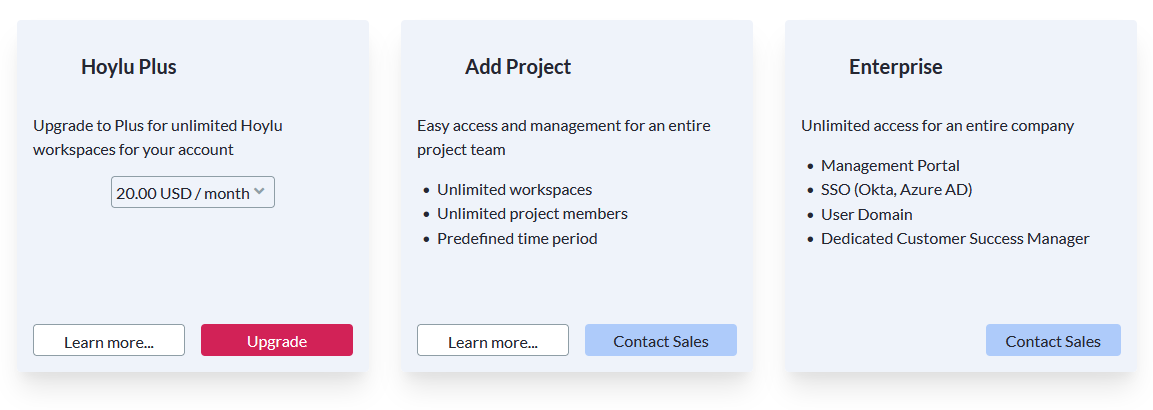Open Learn more on the Add Project card
This screenshot has height=410, width=1153.
[493, 341]
